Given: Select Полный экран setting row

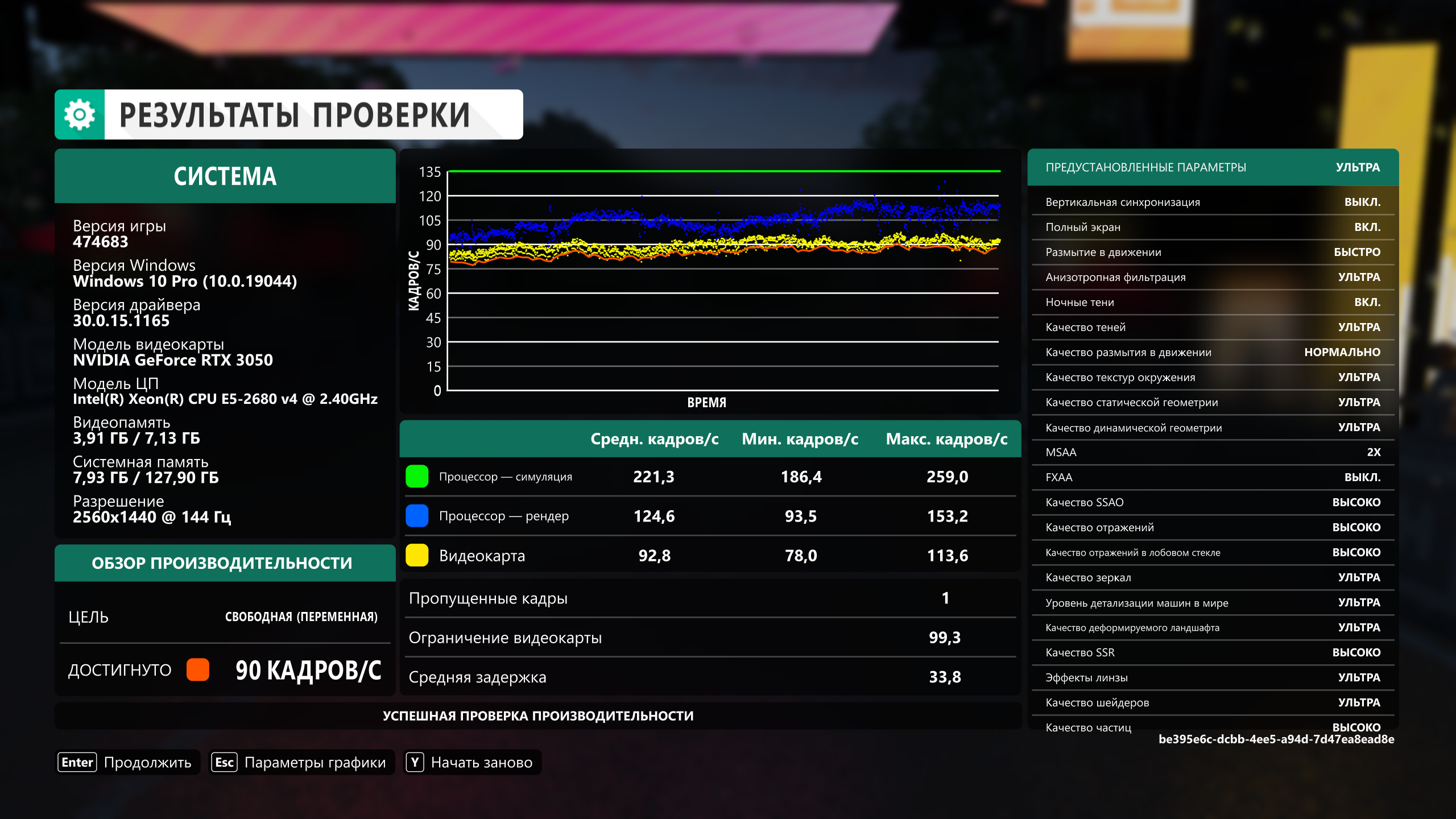Looking at the screenshot, I should [1213, 227].
